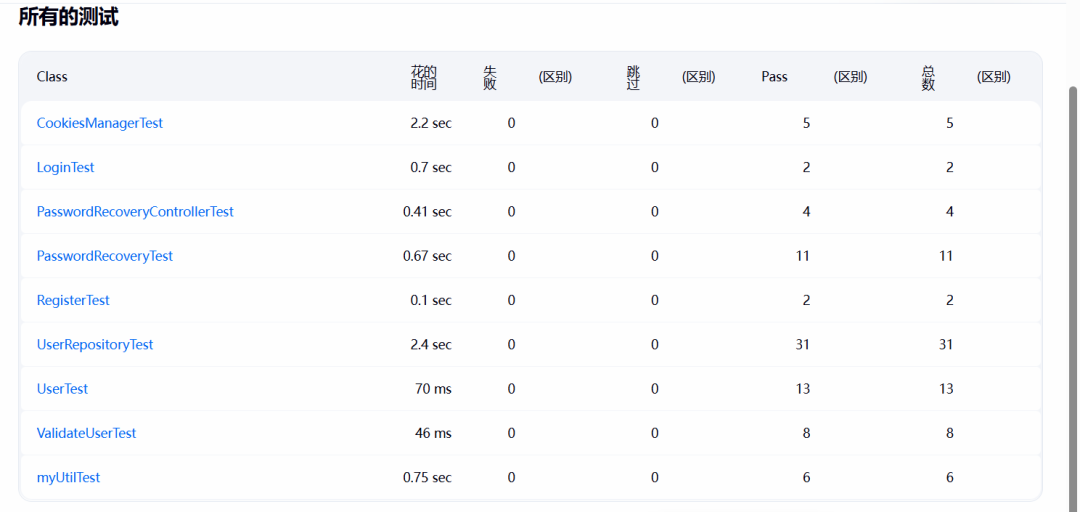
Task: Open the ValidateUserTest class link
Action: click(x=86, y=433)
